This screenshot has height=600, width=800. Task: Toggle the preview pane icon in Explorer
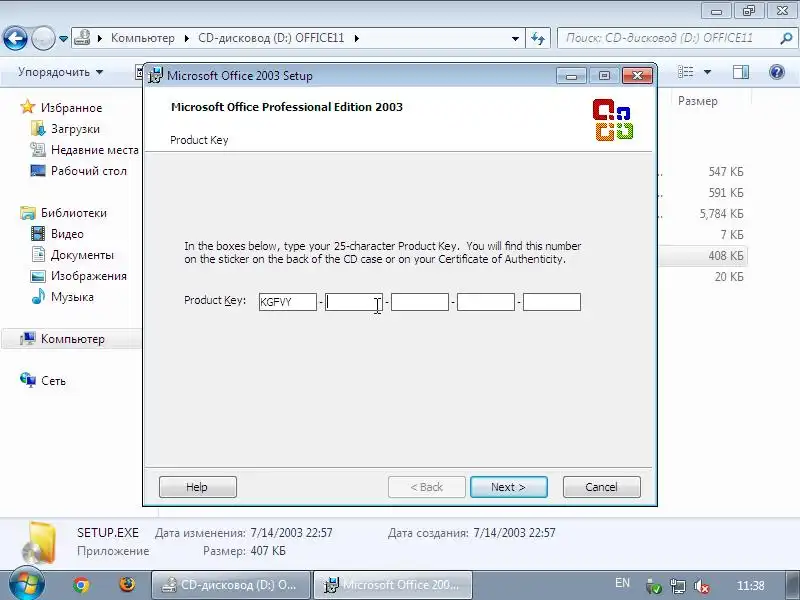740,72
